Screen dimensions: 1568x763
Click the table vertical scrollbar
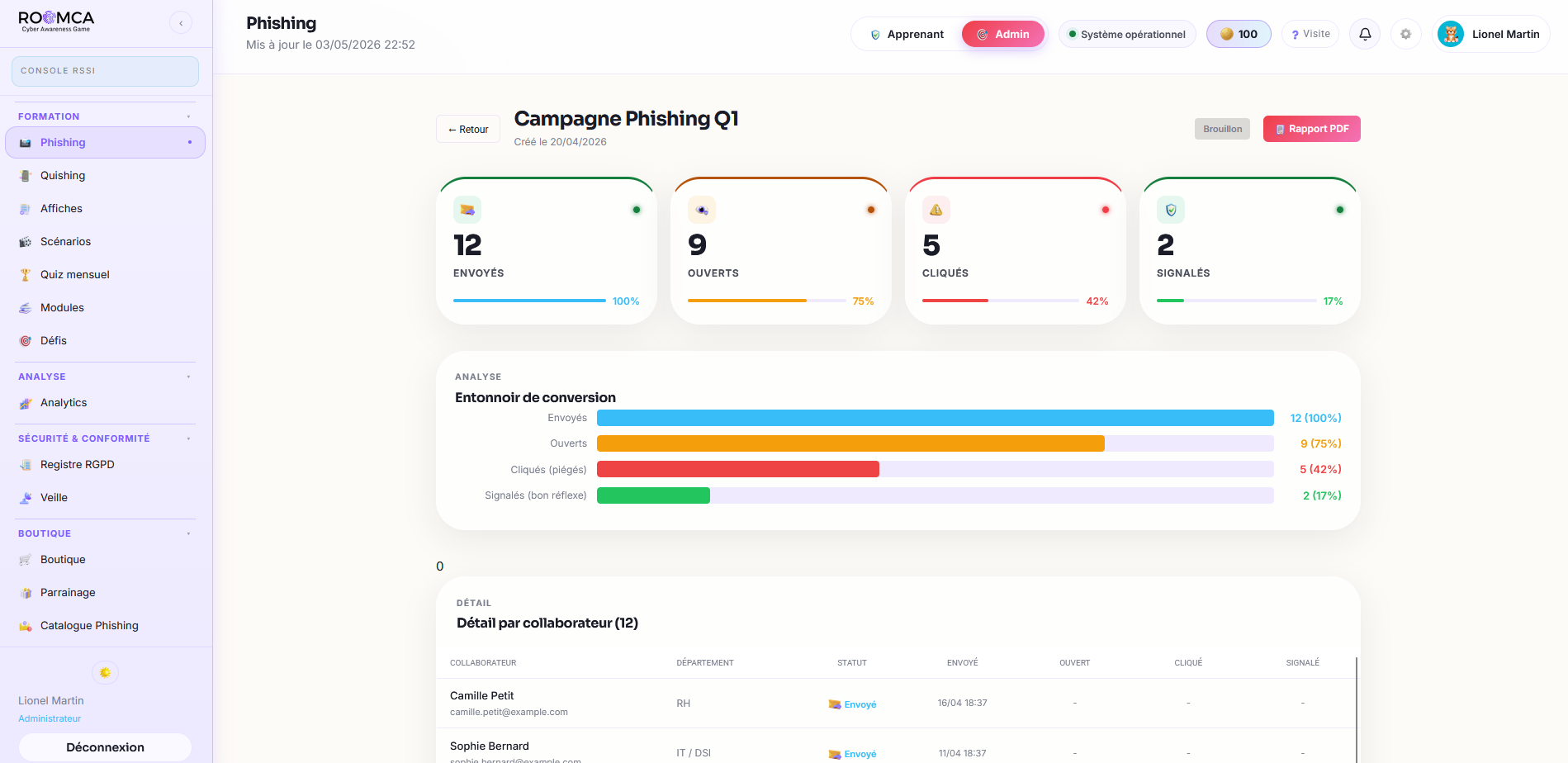coord(1356,710)
